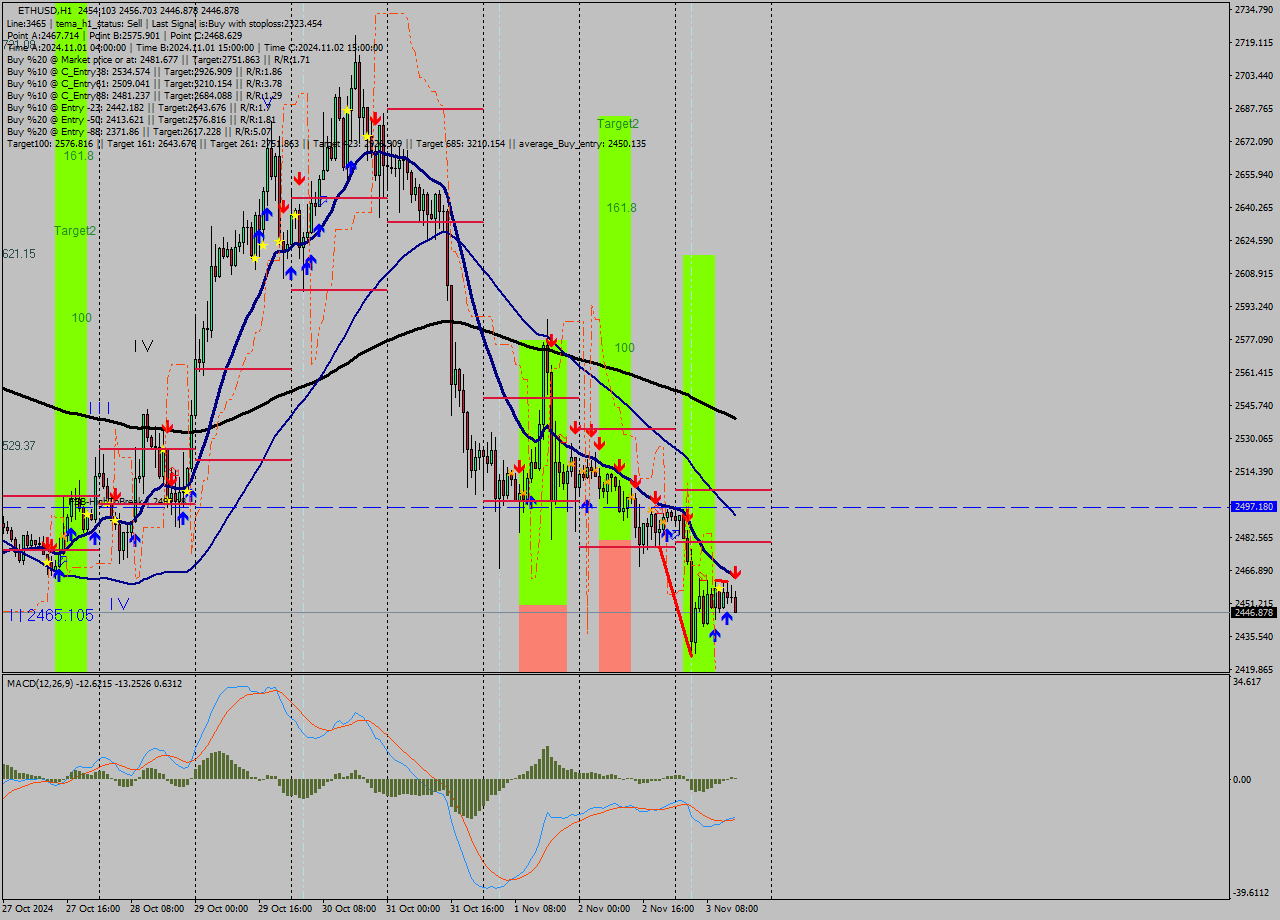The width and height of the screenshot is (1280, 920).
Task: Click the 2497.180 dashed line price tag
Action: [x=1254, y=507]
